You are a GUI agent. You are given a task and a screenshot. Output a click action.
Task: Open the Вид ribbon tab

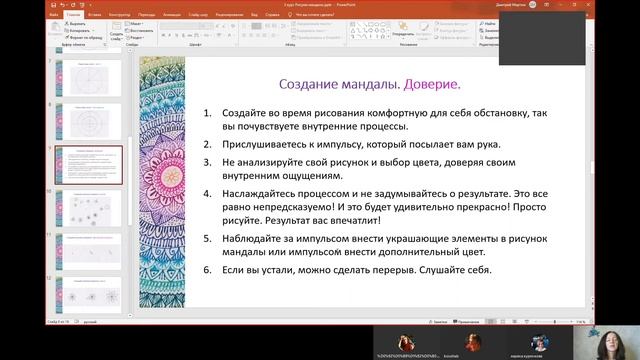tap(254, 15)
